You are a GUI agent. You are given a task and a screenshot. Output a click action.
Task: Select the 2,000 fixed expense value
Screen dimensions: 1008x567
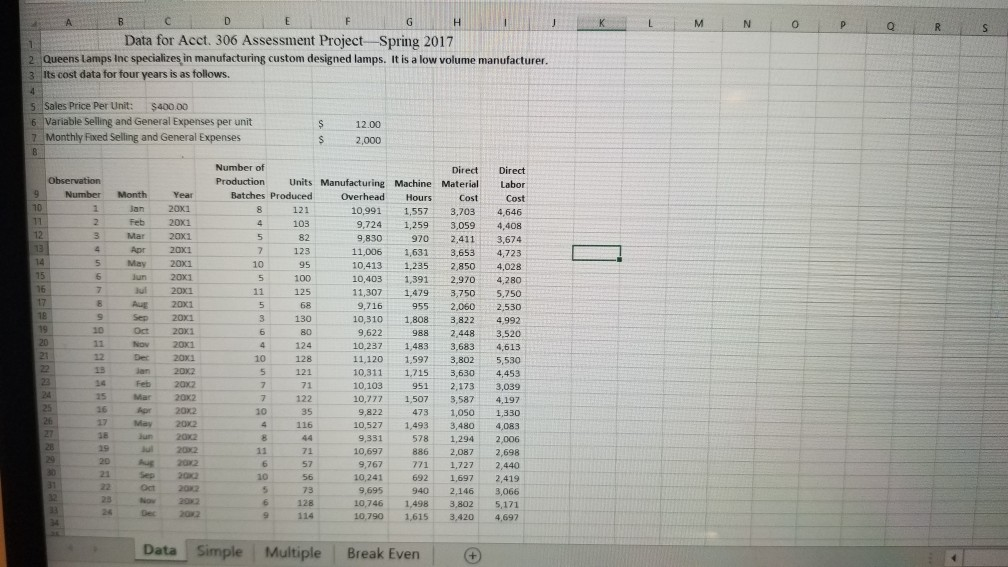click(x=368, y=140)
